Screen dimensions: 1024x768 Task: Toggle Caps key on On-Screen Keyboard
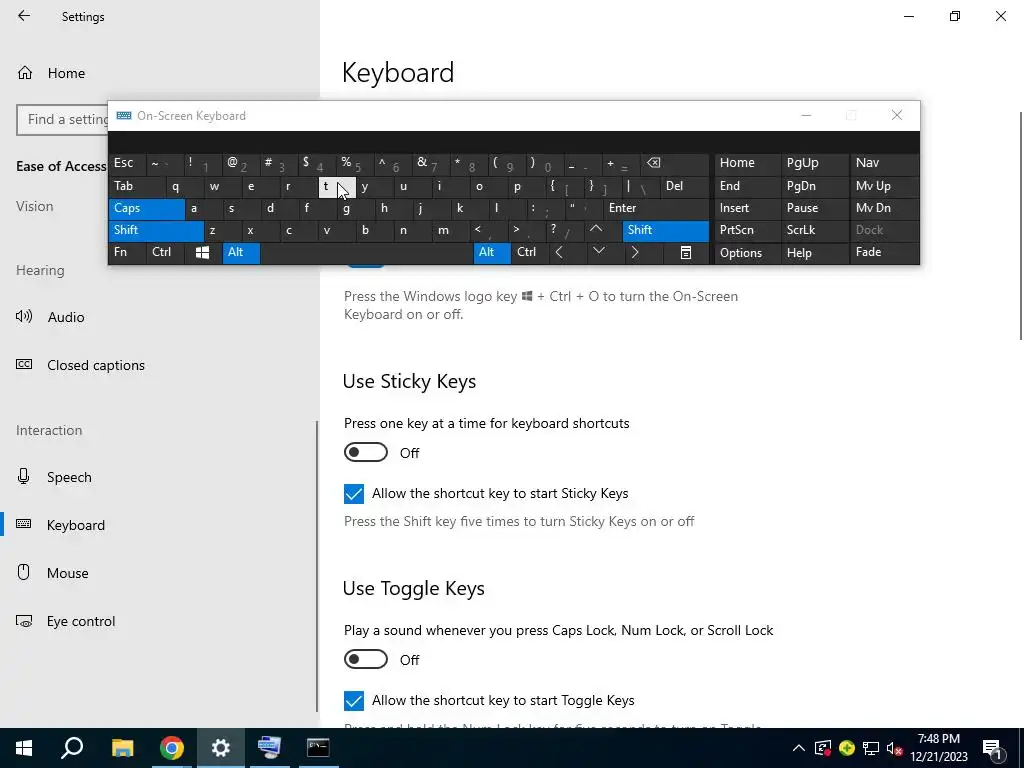[147, 208]
